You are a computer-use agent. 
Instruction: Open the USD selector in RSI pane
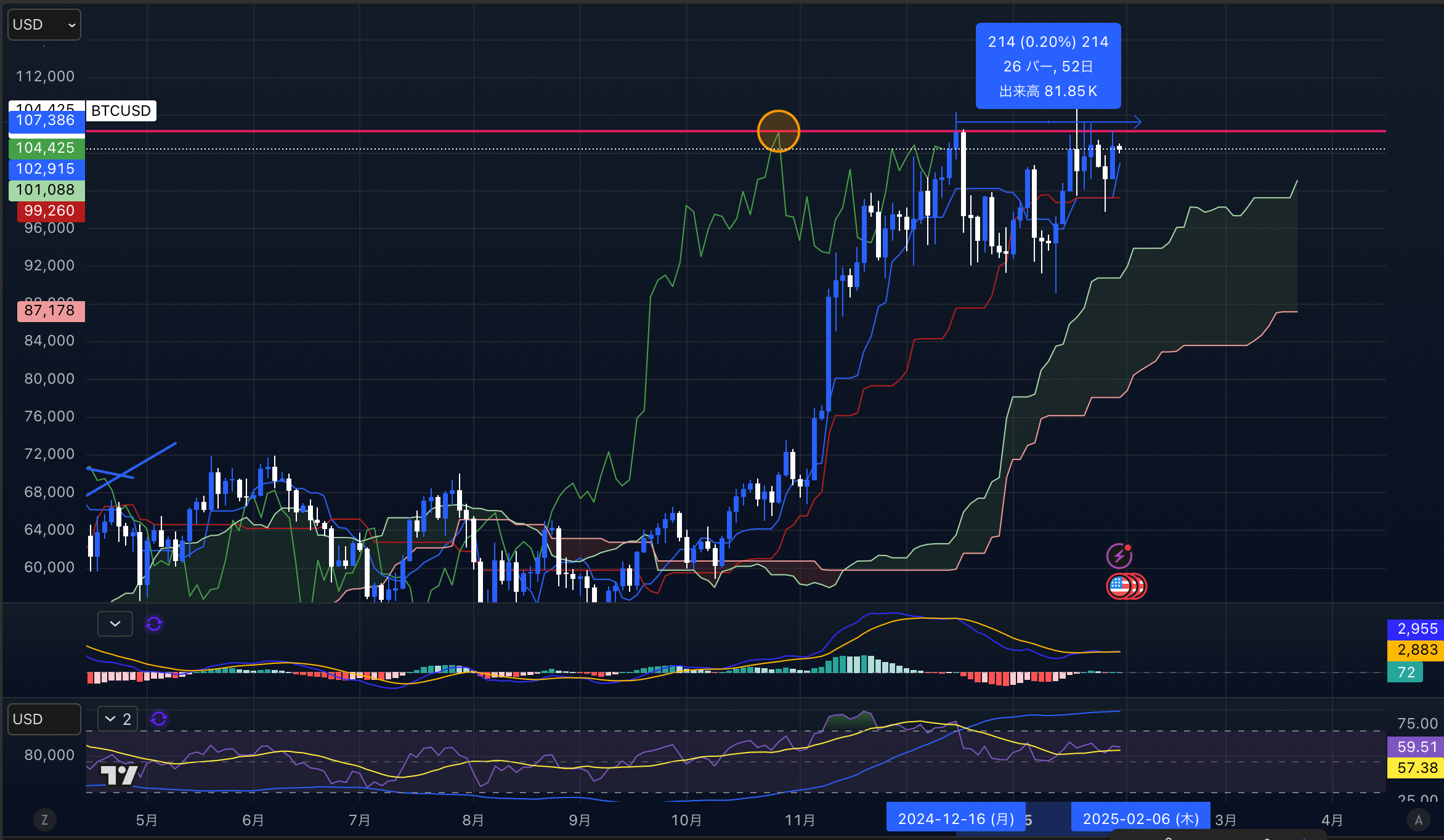click(x=44, y=719)
